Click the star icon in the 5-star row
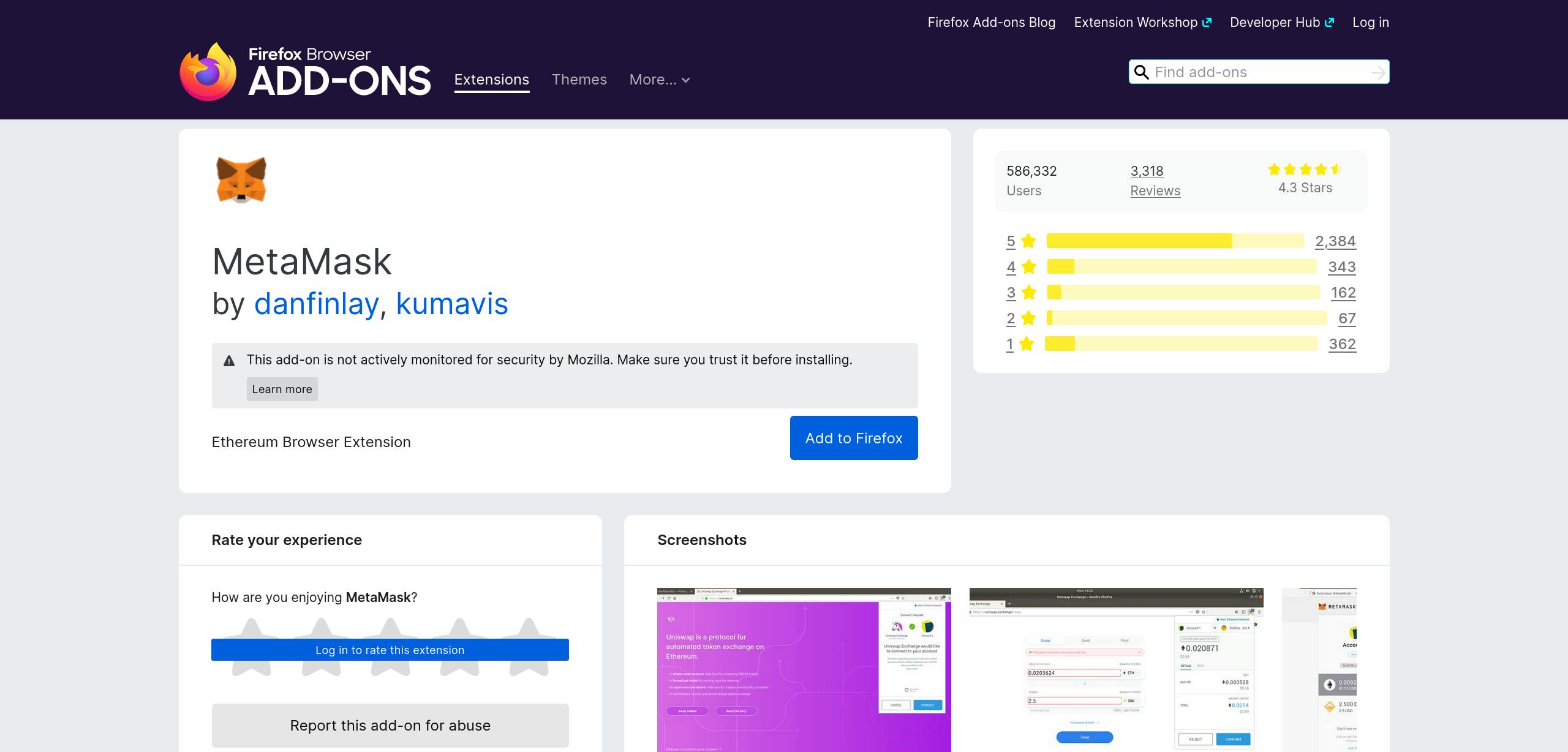The height and width of the screenshot is (752, 1568). coord(1029,241)
